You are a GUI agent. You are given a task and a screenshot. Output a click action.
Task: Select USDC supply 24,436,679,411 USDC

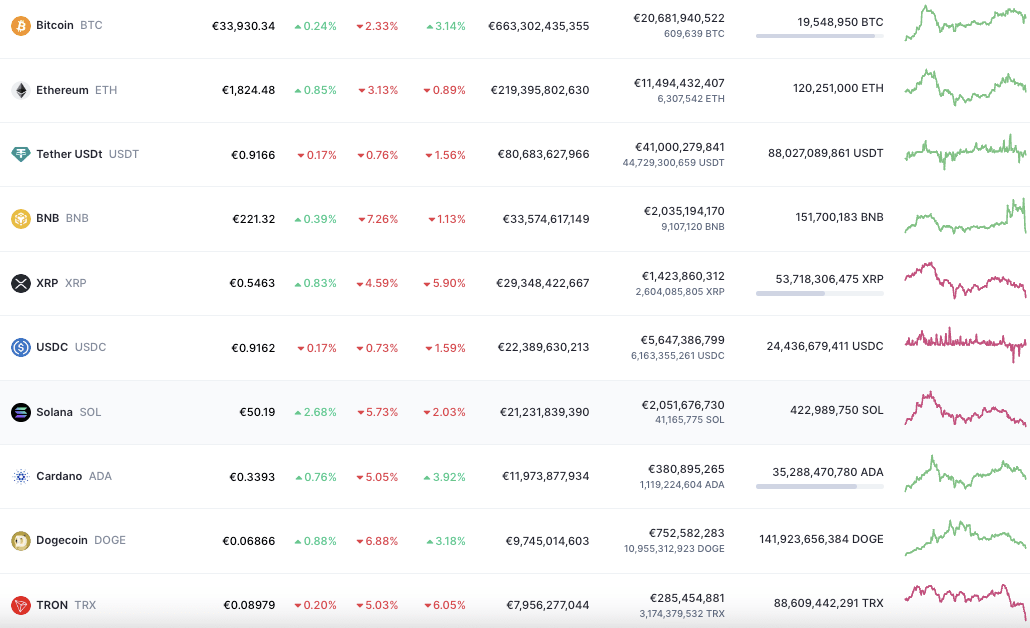point(825,346)
